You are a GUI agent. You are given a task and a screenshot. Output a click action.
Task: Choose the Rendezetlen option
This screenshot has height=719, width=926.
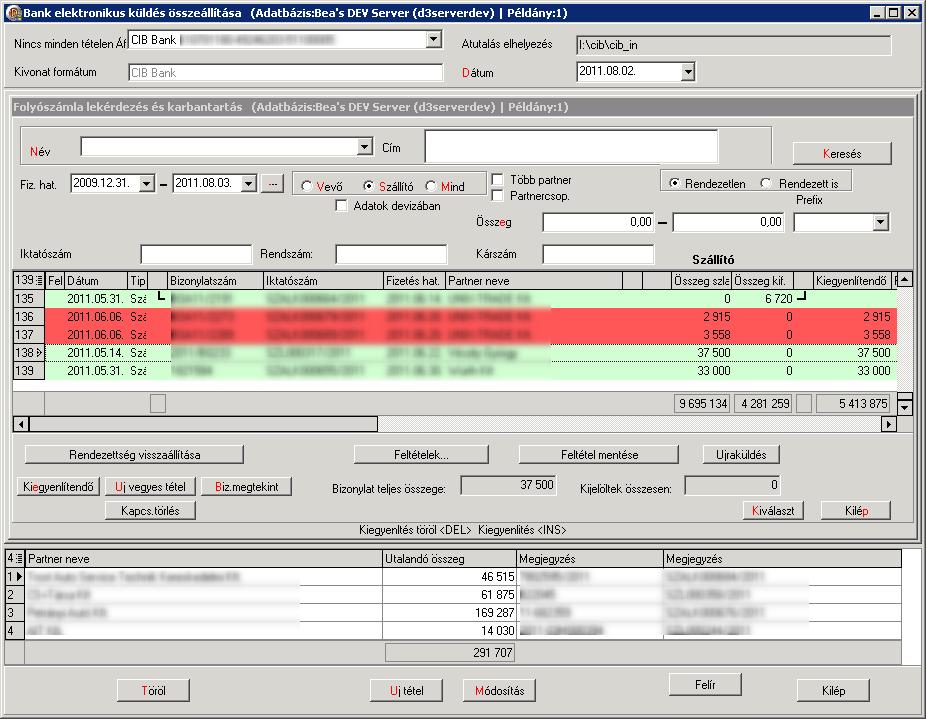(674, 183)
